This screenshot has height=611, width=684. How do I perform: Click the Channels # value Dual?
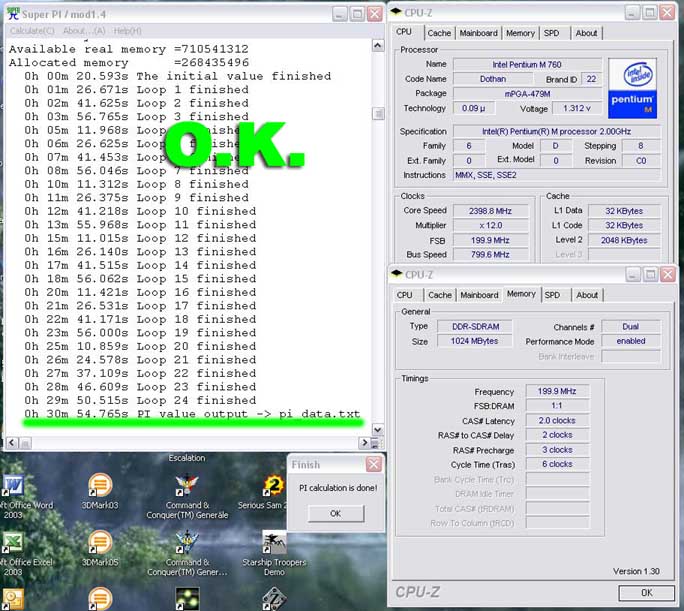click(x=631, y=327)
